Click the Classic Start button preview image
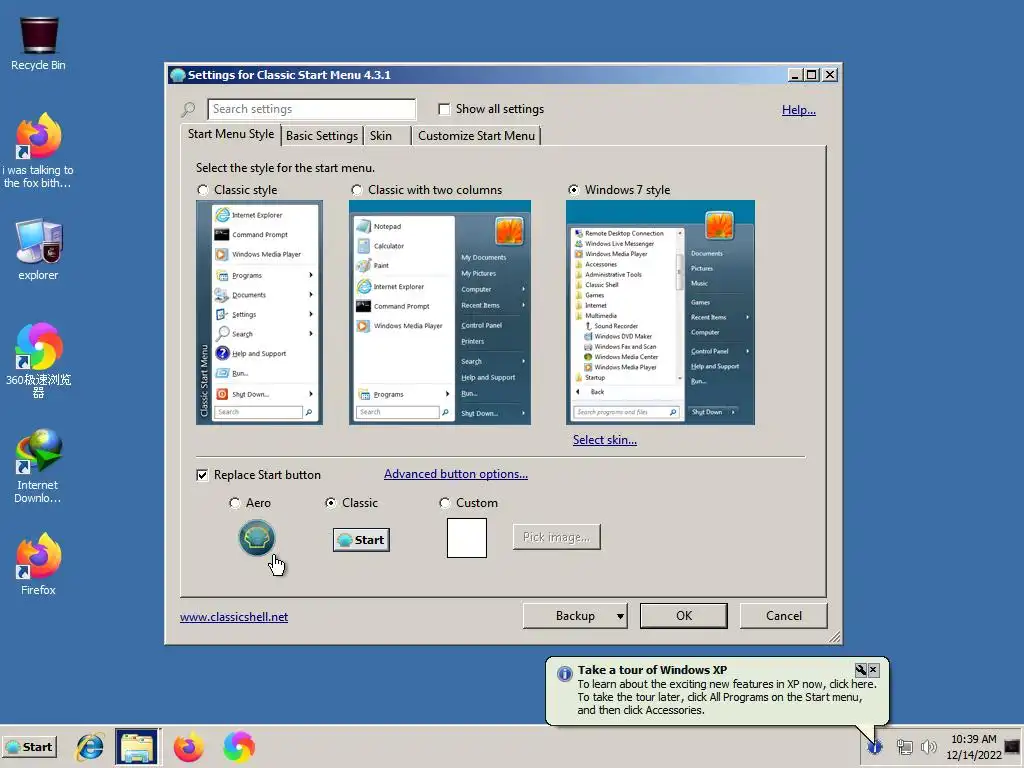The image size is (1024, 768). tap(361, 540)
